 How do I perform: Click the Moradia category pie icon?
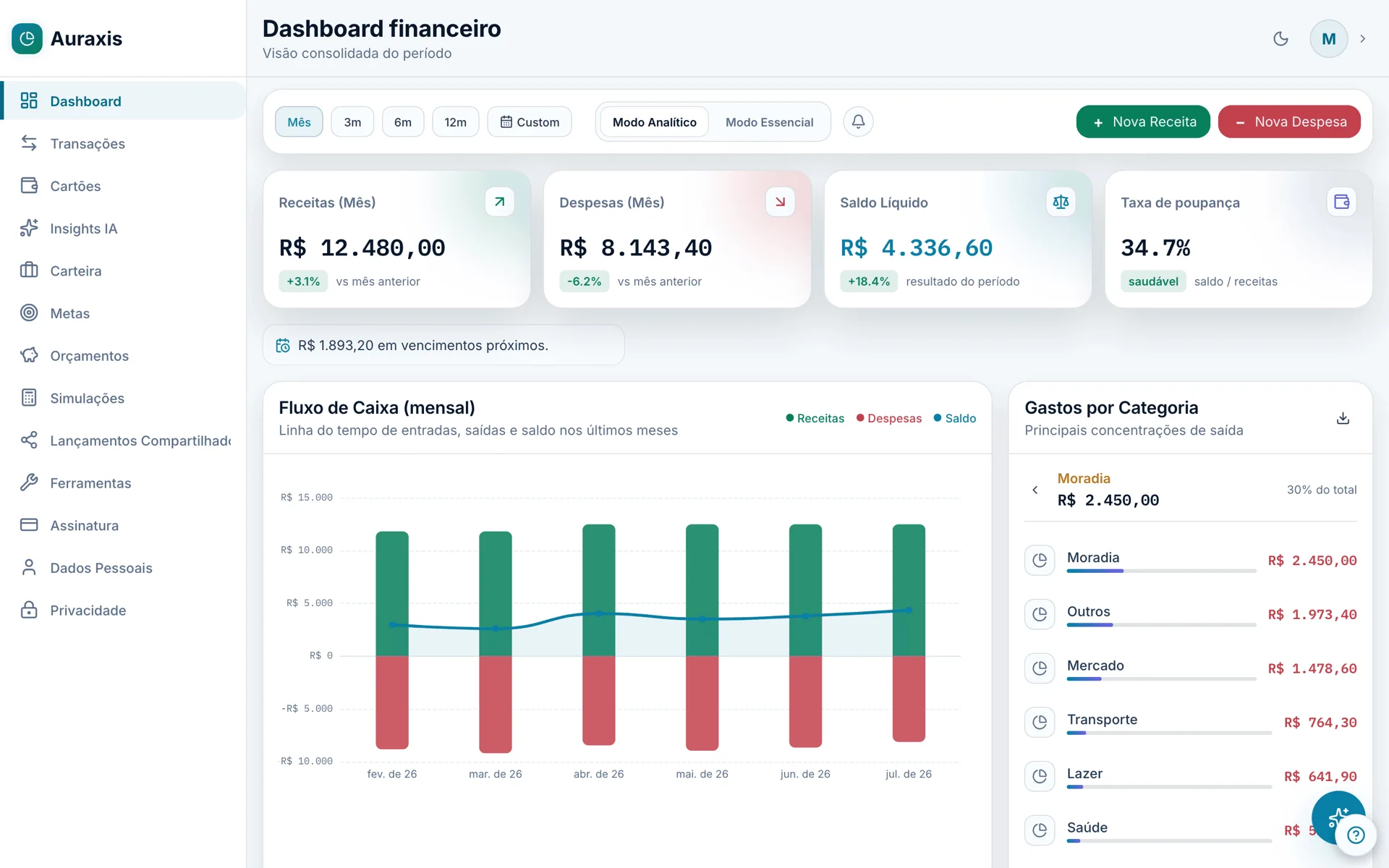(x=1040, y=560)
